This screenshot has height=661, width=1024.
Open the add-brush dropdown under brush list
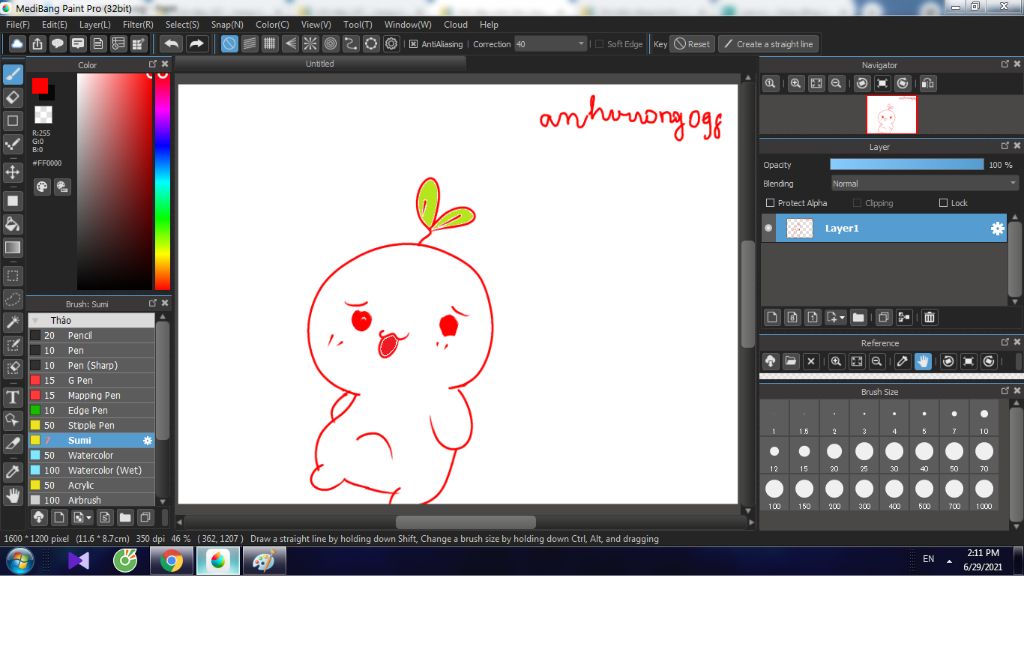89,517
